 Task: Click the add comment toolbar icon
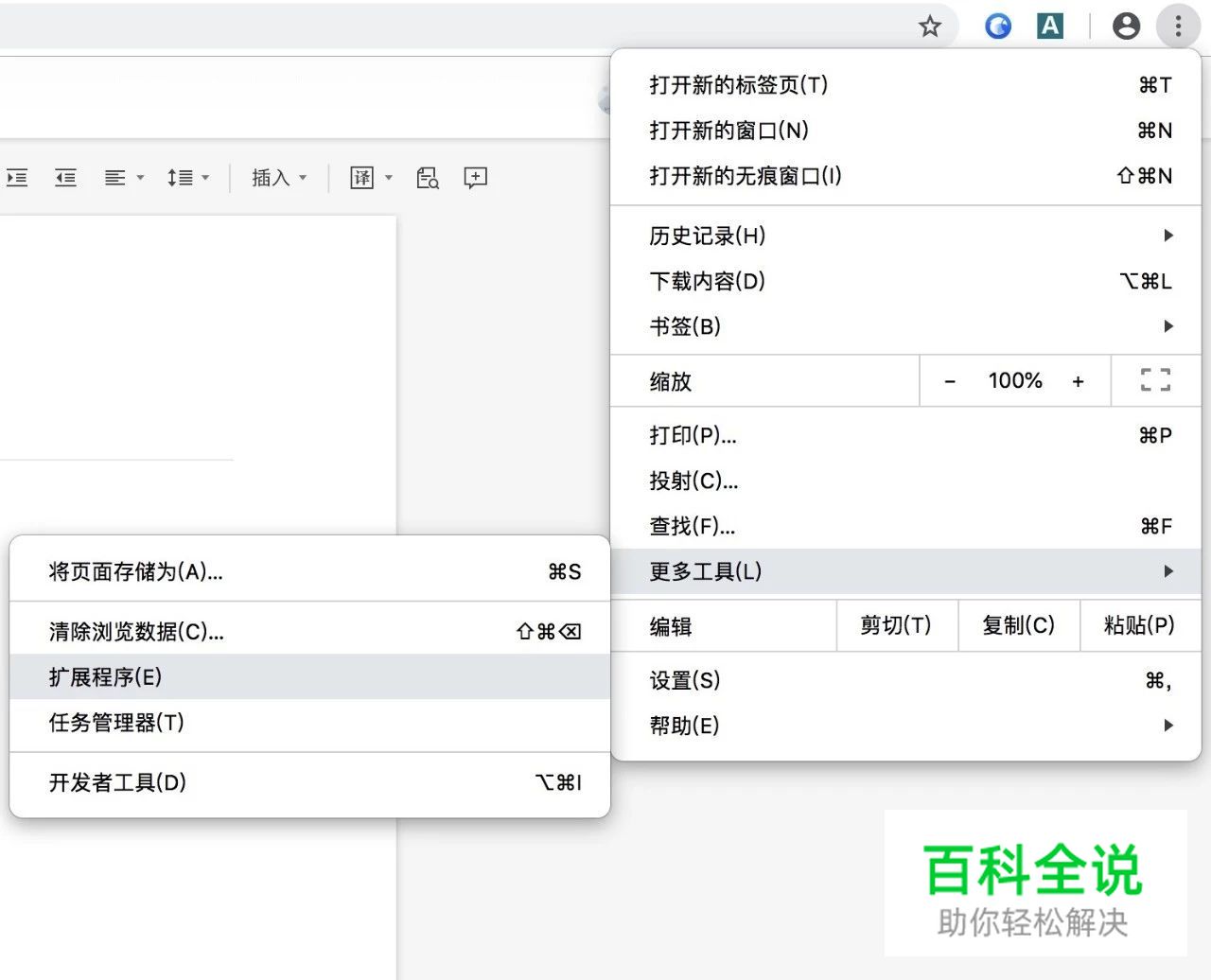[x=475, y=178]
